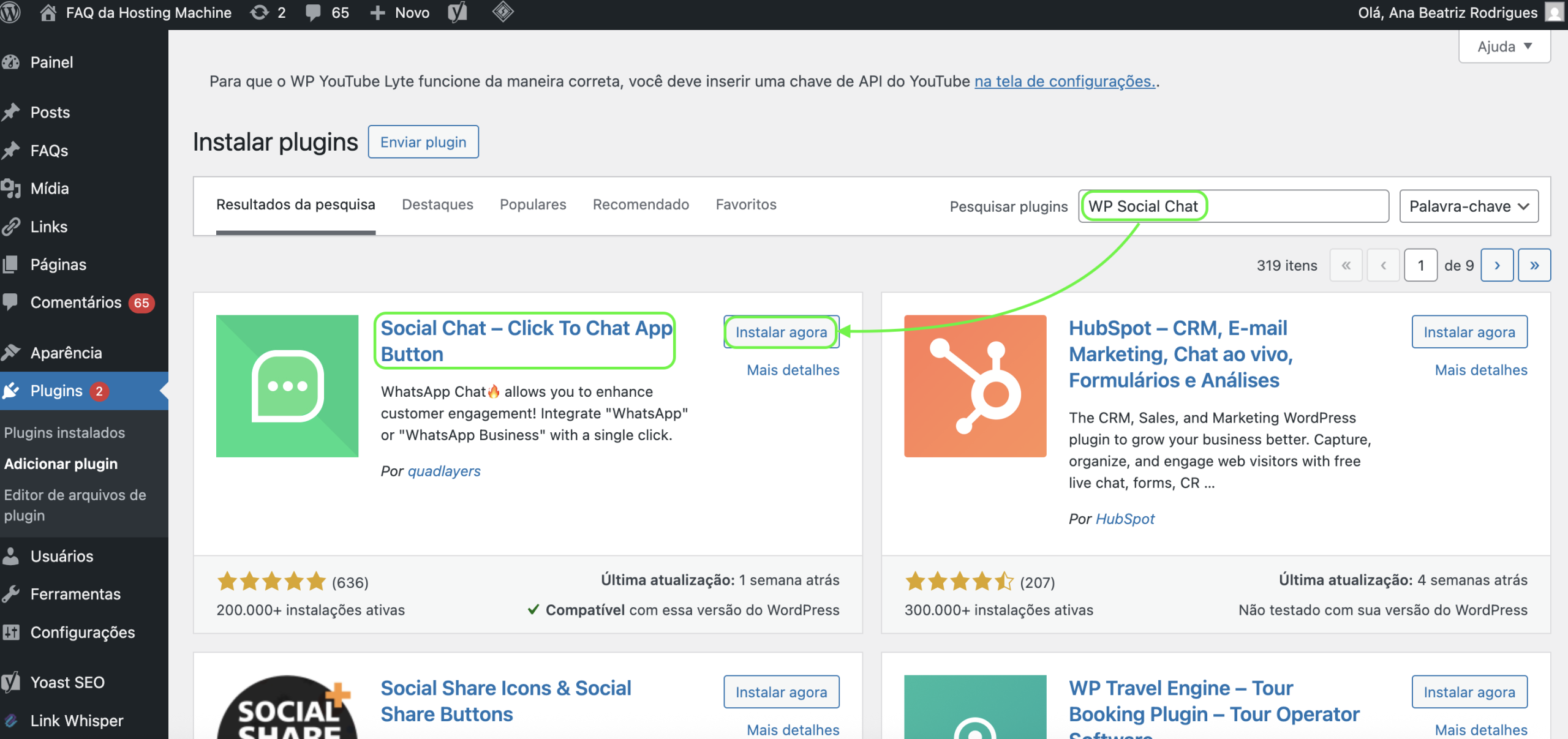Image resolution: width=1568 pixels, height=739 pixels.
Task: Open Adicionar plugin submenu item
Action: point(61,463)
